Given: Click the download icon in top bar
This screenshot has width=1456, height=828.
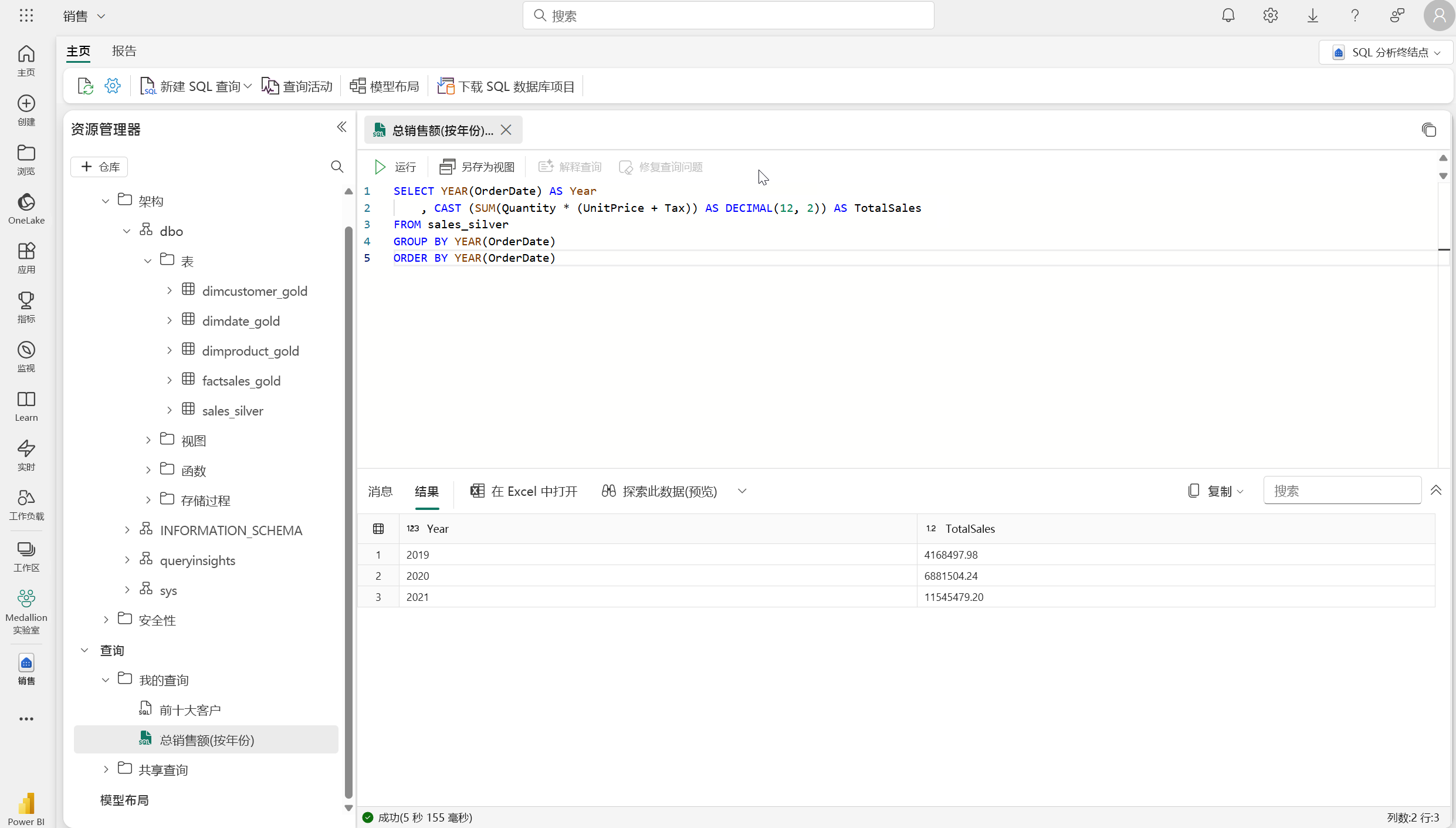Looking at the screenshot, I should pos(1313,16).
